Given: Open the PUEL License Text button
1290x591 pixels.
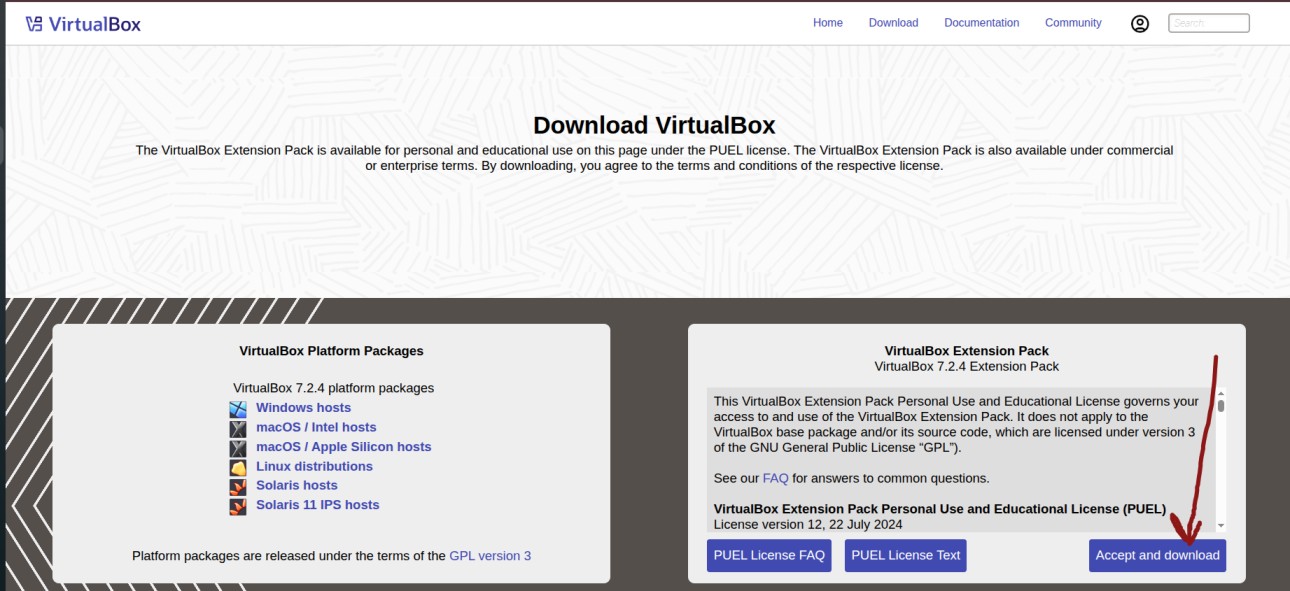Looking at the screenshot, I should [x=905, y=556].
